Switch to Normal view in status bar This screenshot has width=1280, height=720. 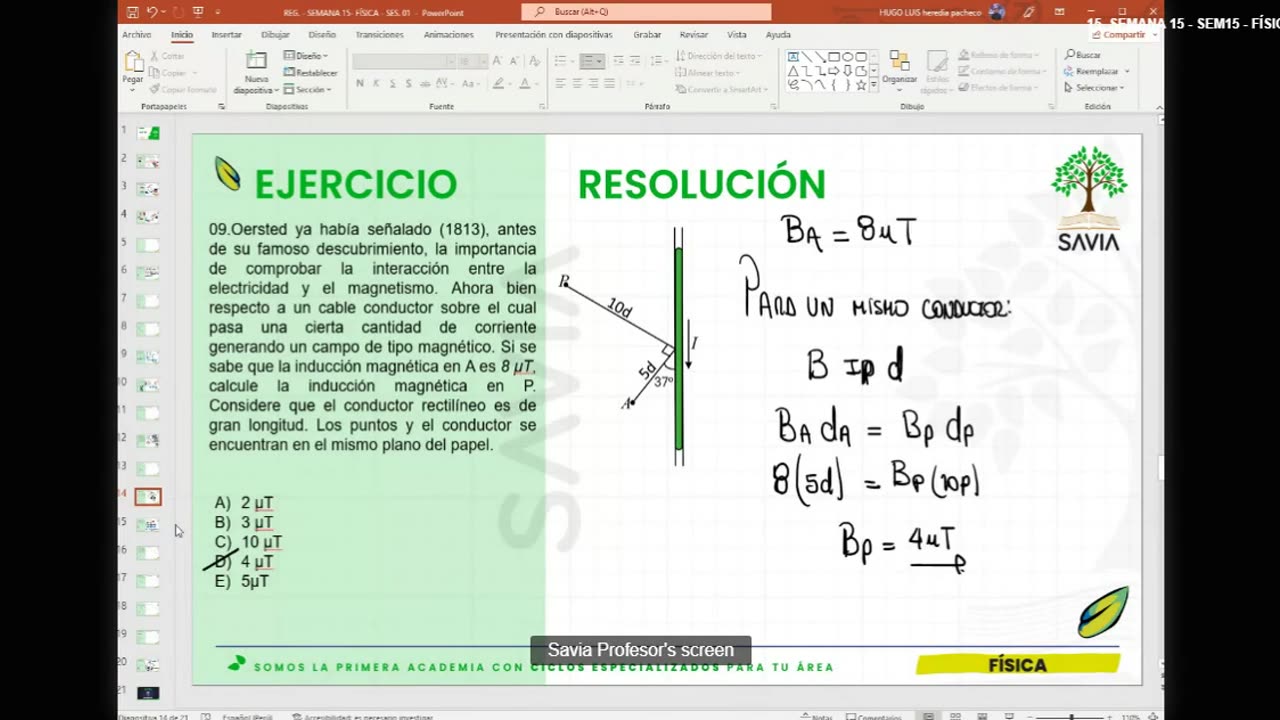(929, 716)
